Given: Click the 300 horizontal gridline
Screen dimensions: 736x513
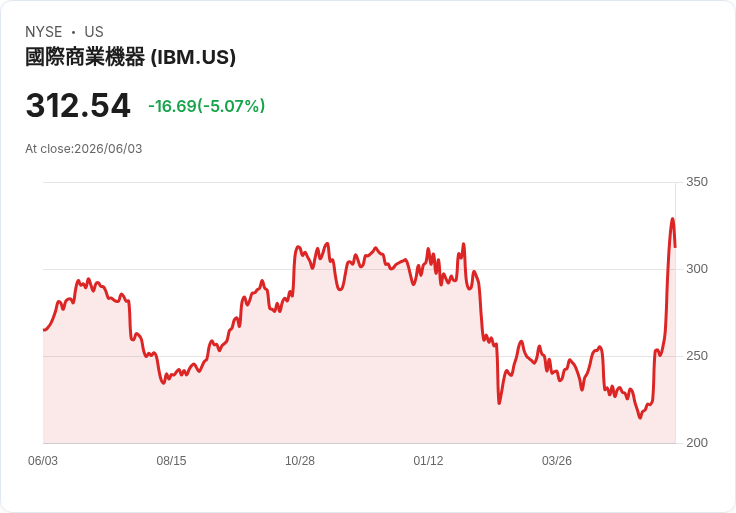Looking at the screenshot, I should 359,269.
